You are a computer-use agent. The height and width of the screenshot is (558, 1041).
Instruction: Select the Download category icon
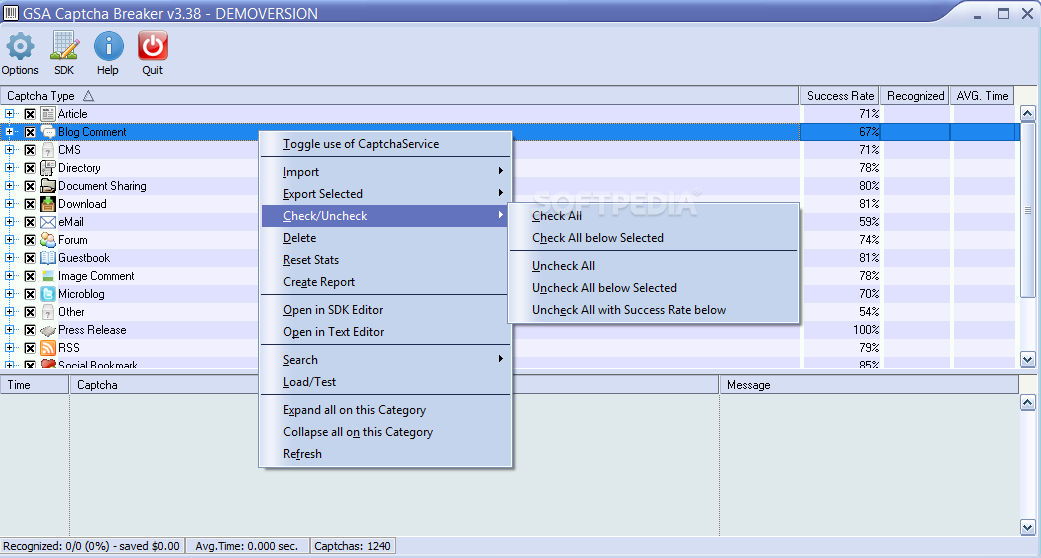48,204
